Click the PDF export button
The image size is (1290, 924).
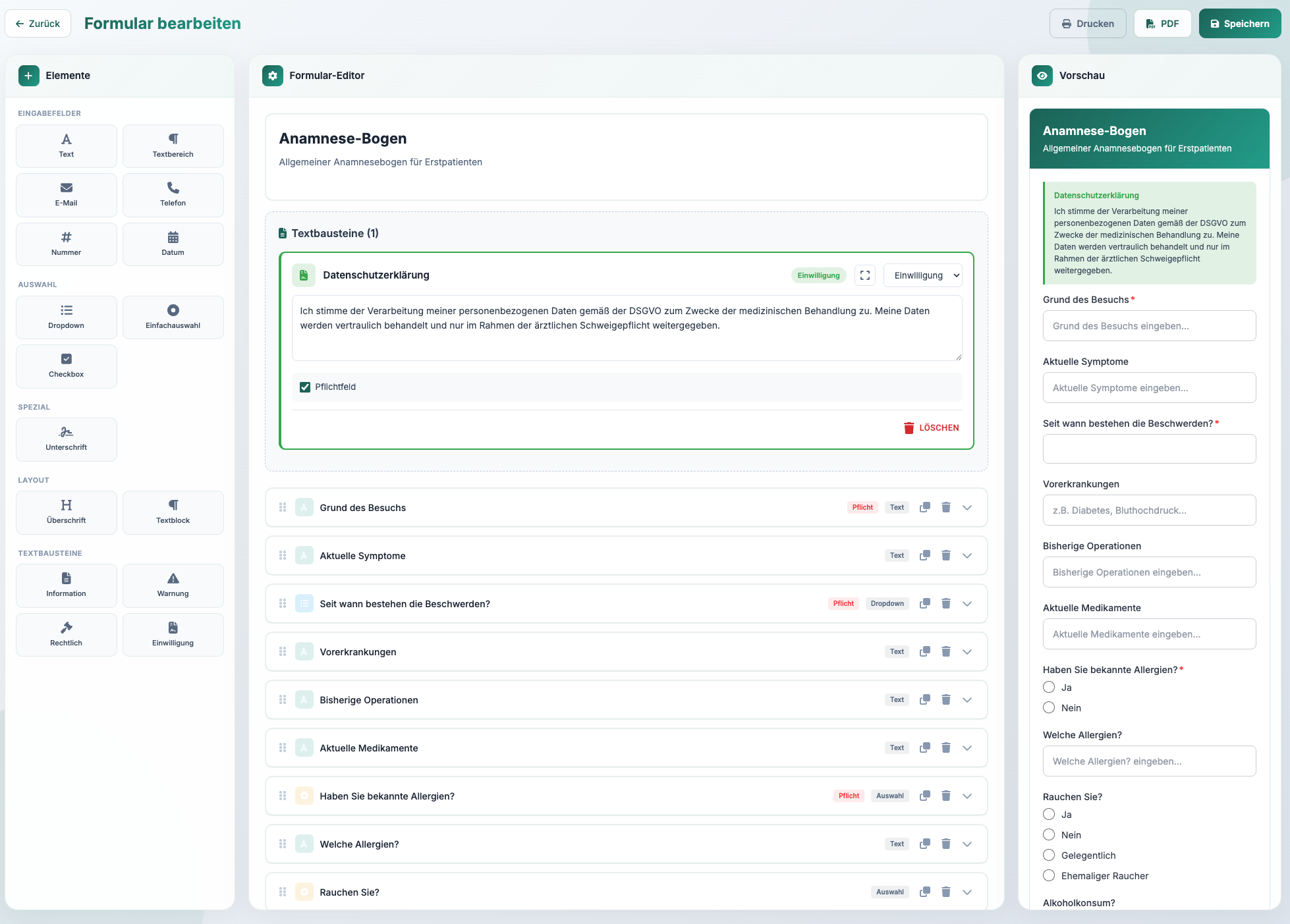click(1162, 24)
